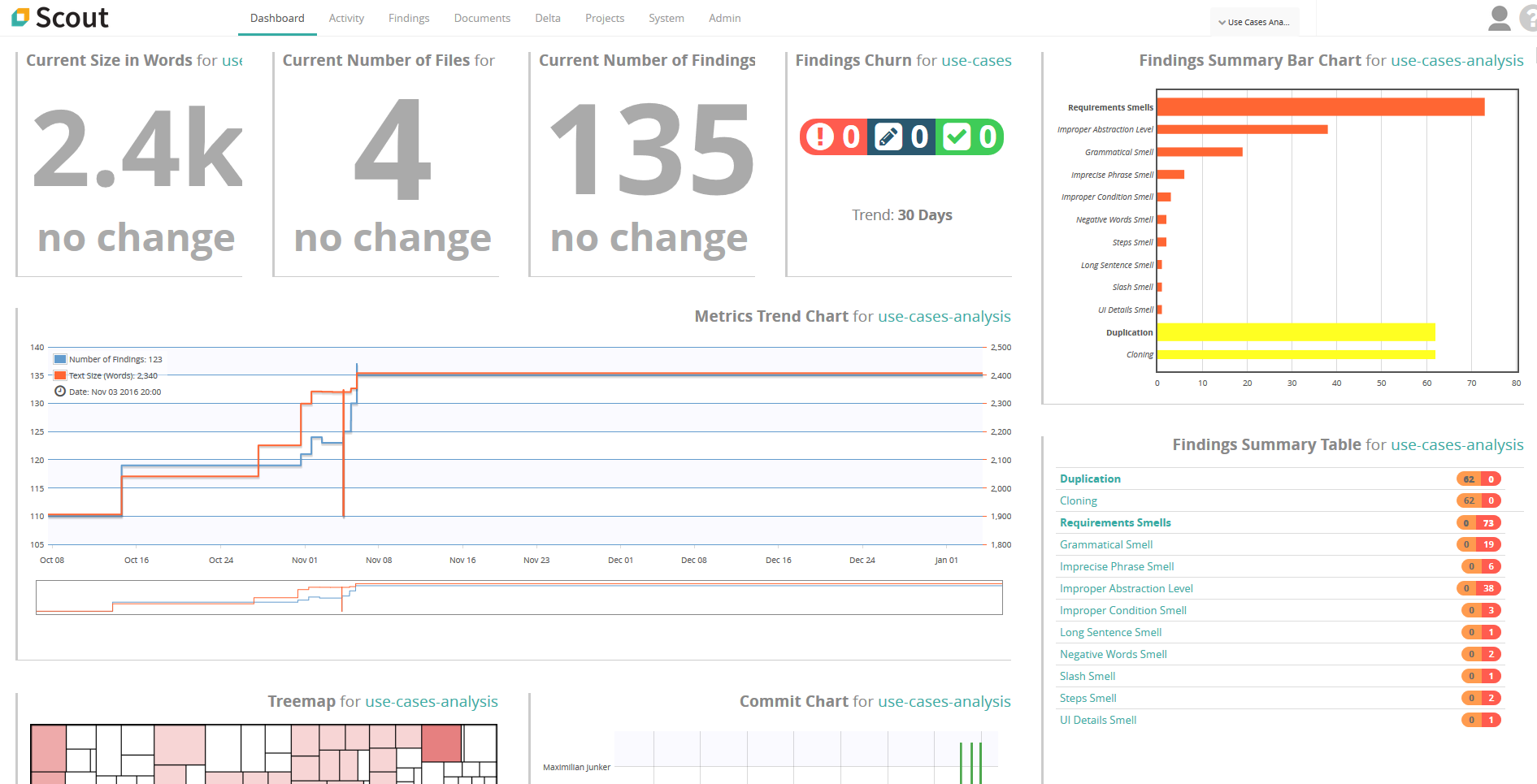Click the clock icon in chart legend
Viewport: 1537px width, 784px height.
point(60,392)
